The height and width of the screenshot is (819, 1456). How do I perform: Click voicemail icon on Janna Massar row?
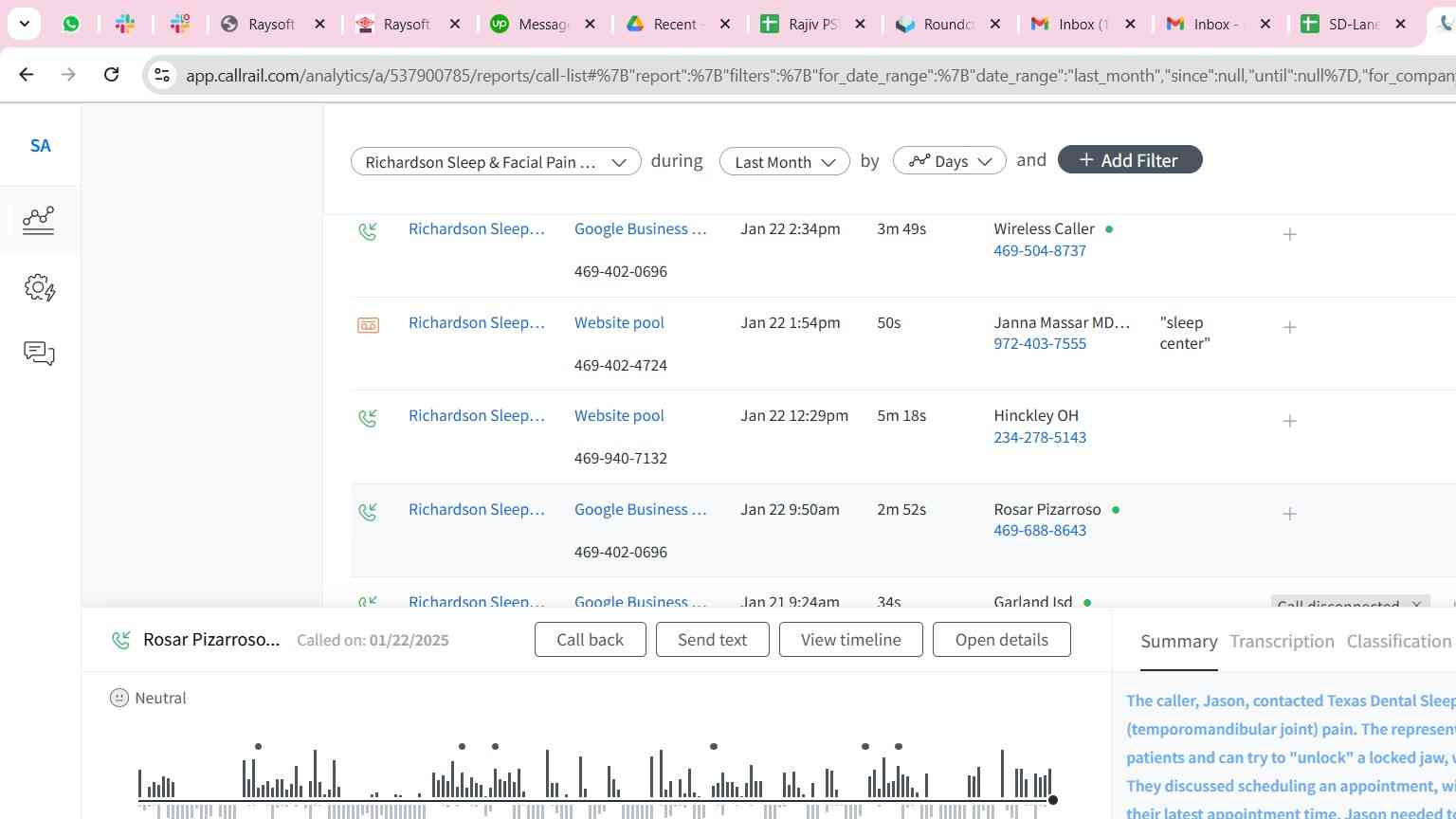[368, 325]
